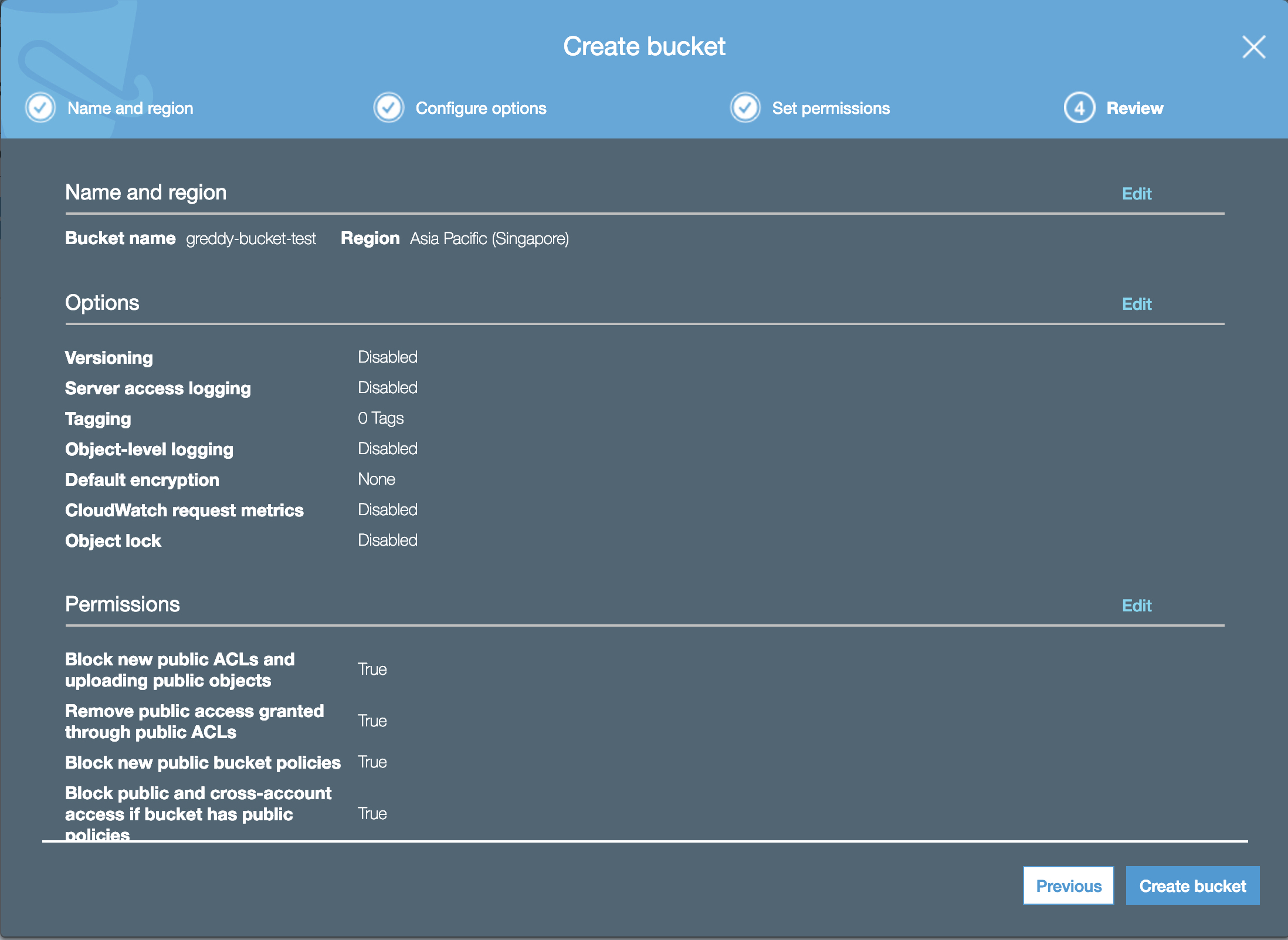The image size is (1288, 940).
Task: Click the Set permissions checkmark icon
Action: click(x=745, y=108)
